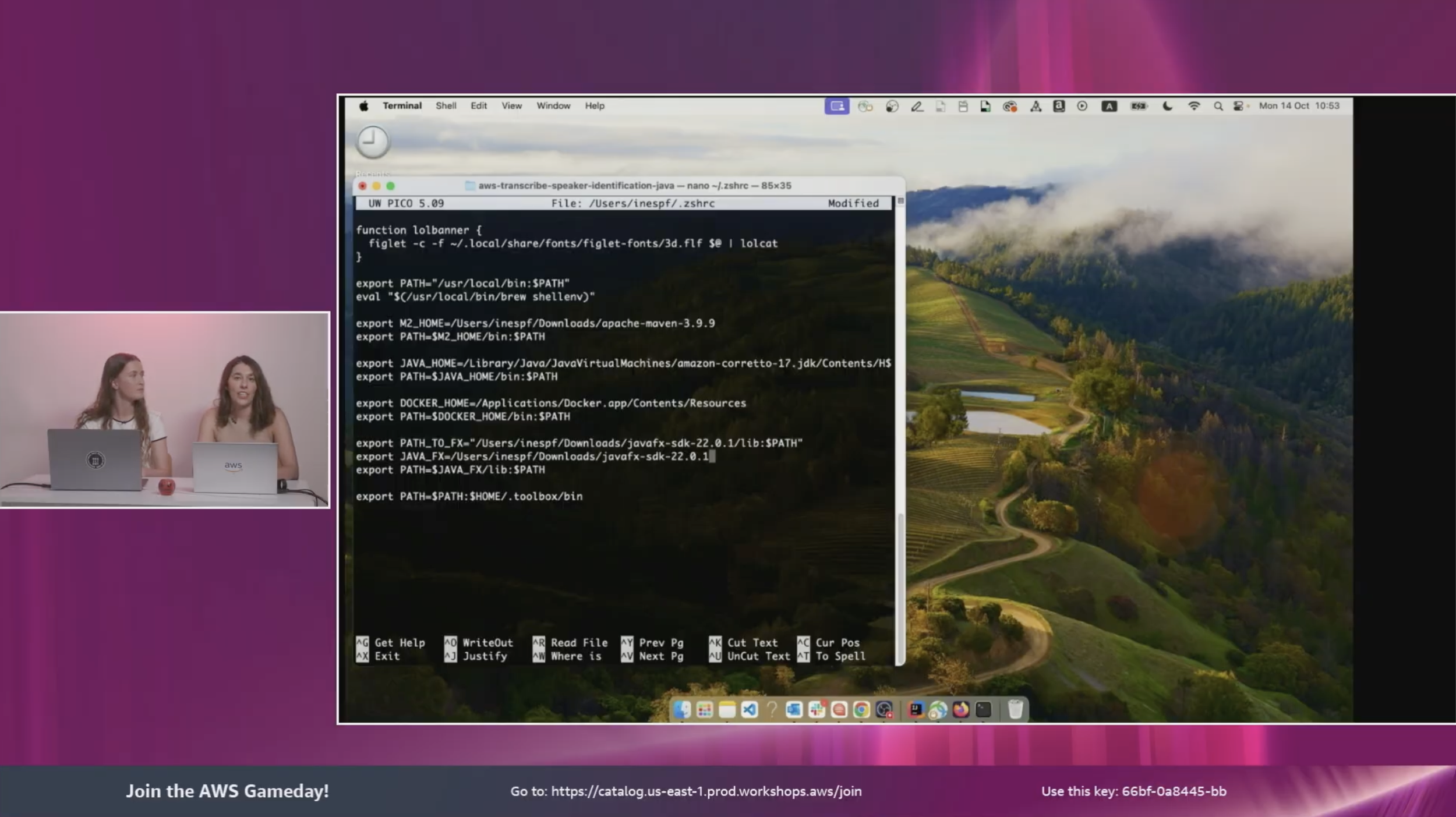This screenshot has width=1456, height=817.
Task: Expand the battery status menu
Action: [x=1138, y=106]
